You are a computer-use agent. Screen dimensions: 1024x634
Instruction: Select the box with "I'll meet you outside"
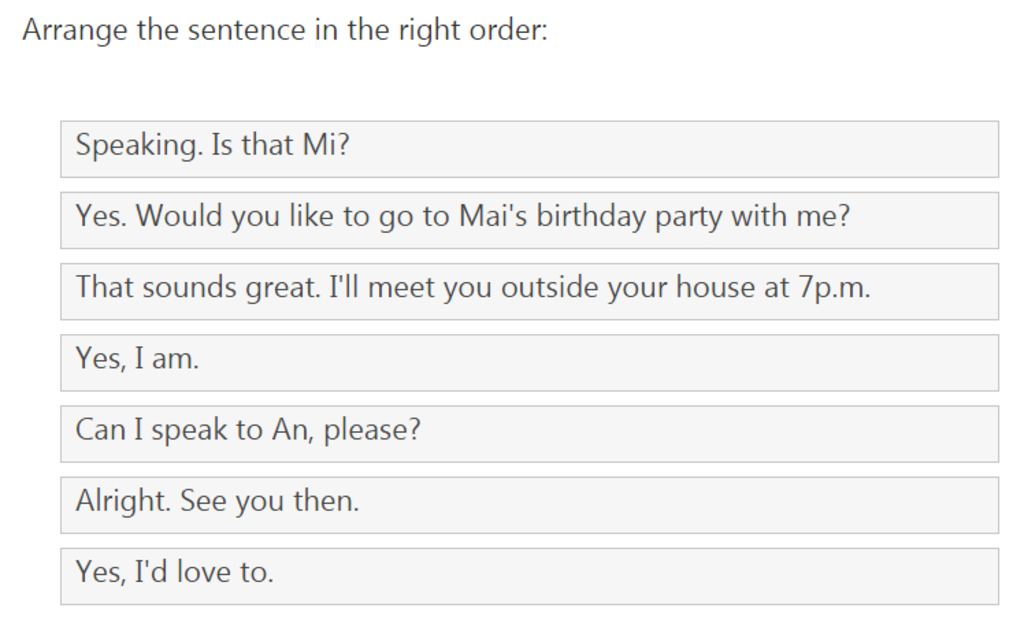530,291
